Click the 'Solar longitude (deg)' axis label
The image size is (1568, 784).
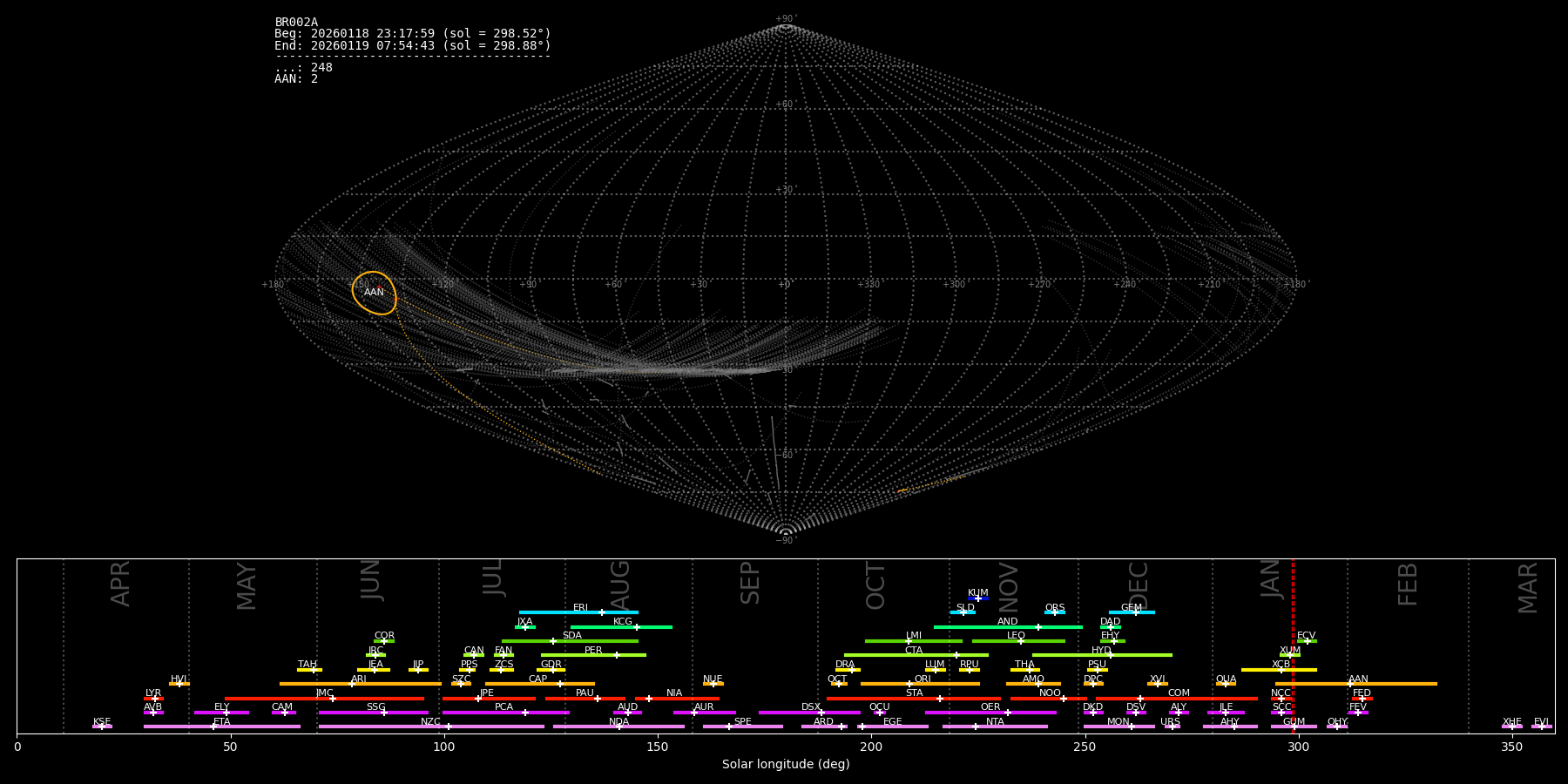coord(786,765)
